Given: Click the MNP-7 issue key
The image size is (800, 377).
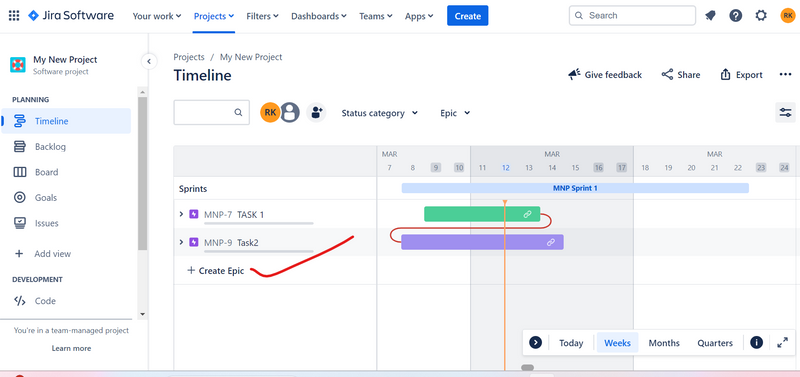Looking at the screenshot, I should [218, 214].
